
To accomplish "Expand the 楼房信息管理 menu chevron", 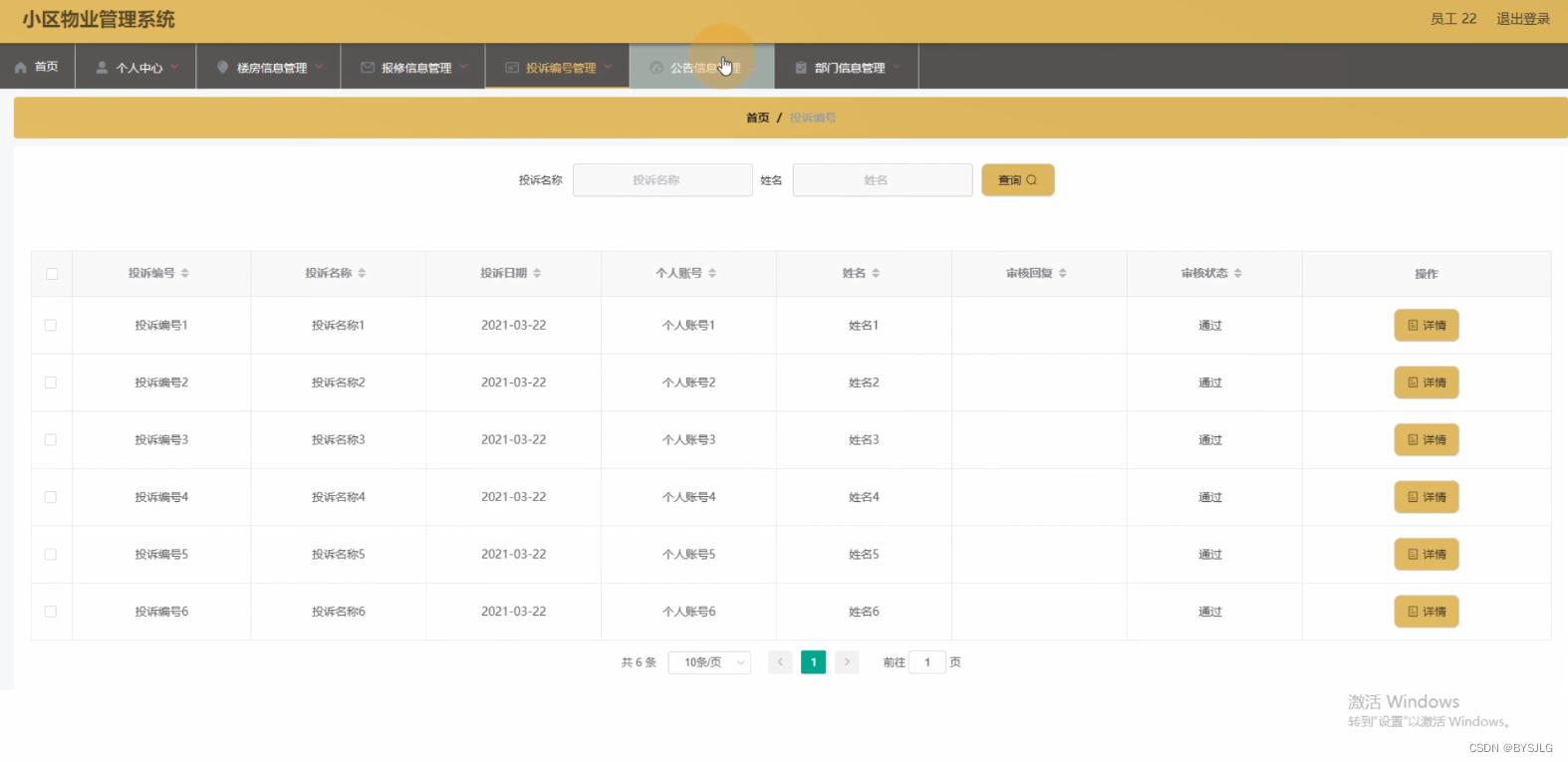I will [x=319, y=67].
